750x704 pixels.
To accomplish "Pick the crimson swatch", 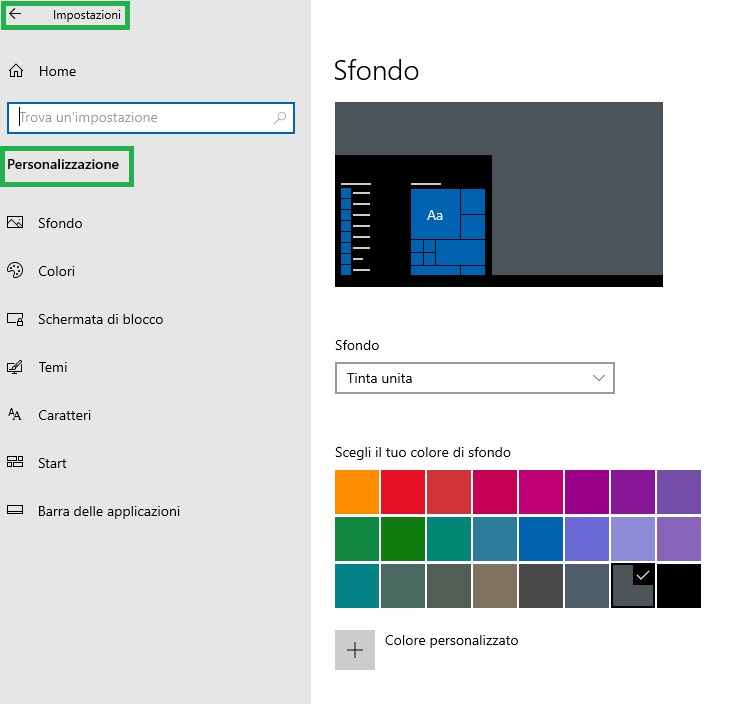I will [x=495, y=492].
